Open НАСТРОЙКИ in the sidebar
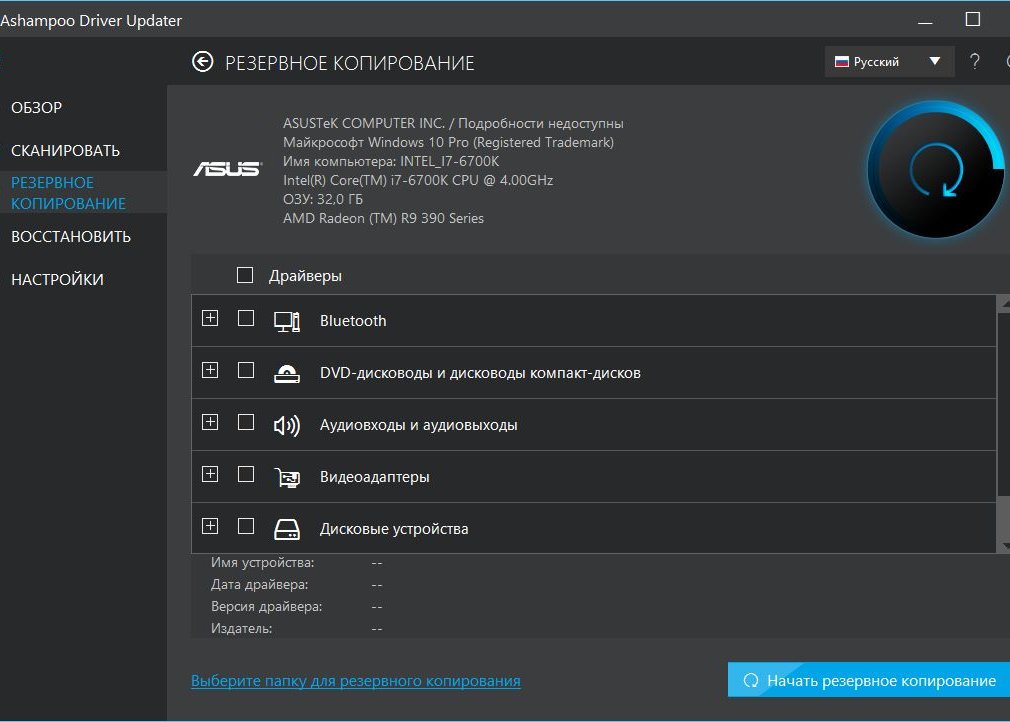 click(57, 280)
